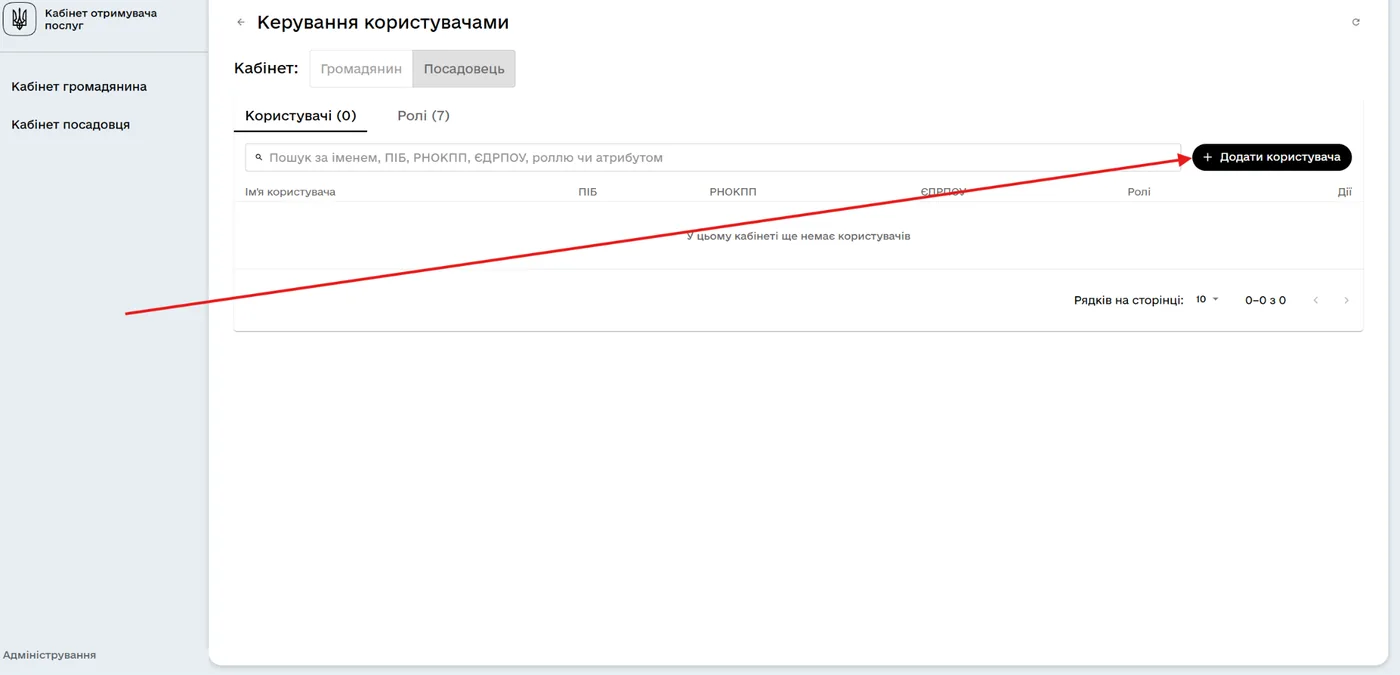This screenshot has height=675, width=1400.
Task: Click the 0–0 з 0 pagination text
Action: pos(1265,300)
